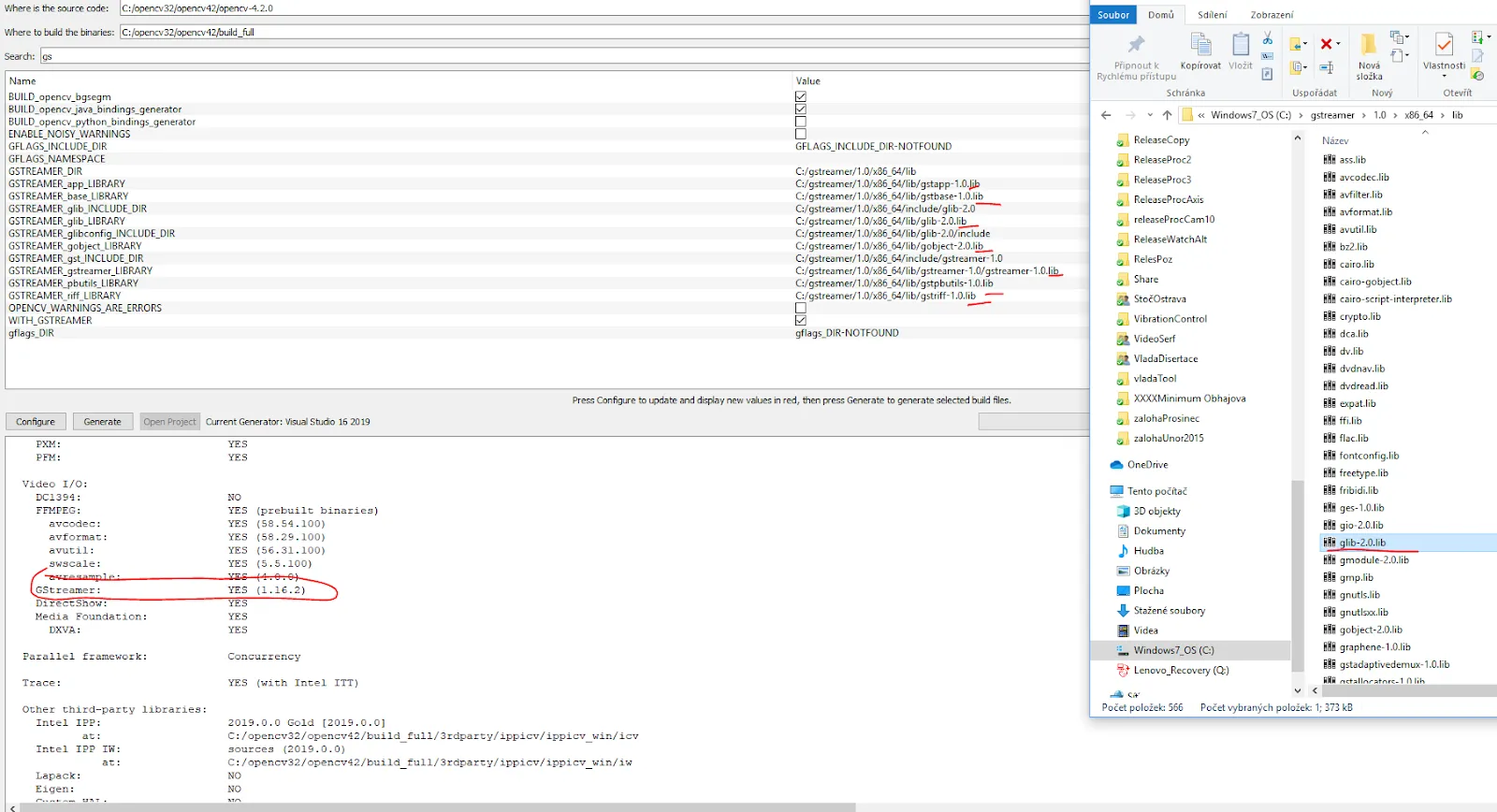Expand hidden path double-chevron in address bar
Image resolution: width=1497 pixels, height=812 pixels.
tap(1201, 115)
